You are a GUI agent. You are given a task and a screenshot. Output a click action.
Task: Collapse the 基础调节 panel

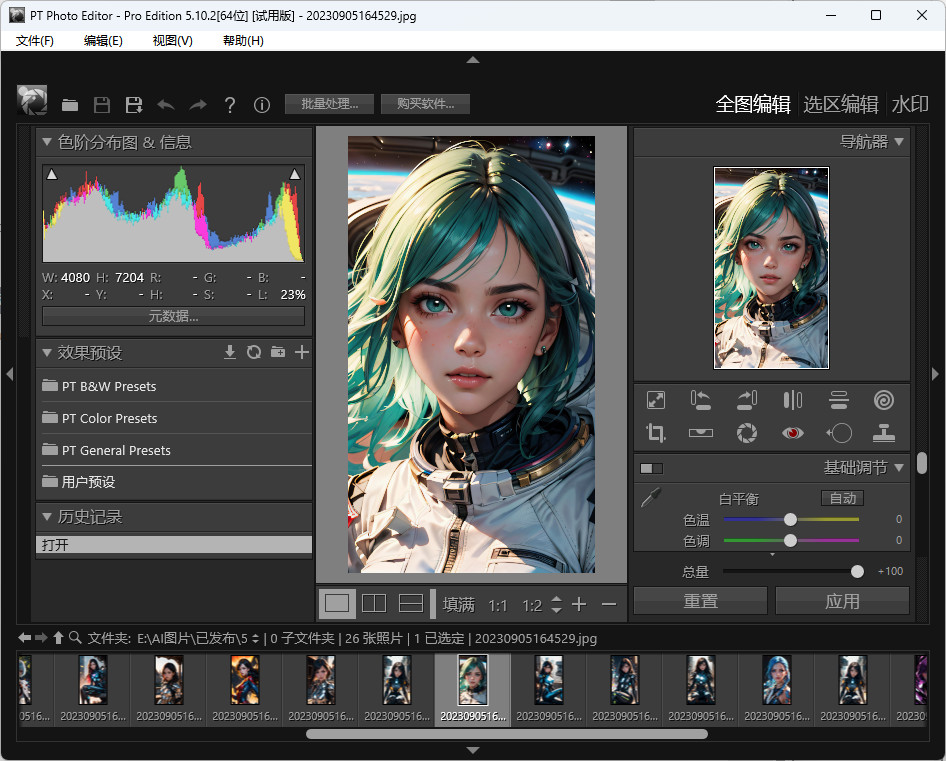899,468
